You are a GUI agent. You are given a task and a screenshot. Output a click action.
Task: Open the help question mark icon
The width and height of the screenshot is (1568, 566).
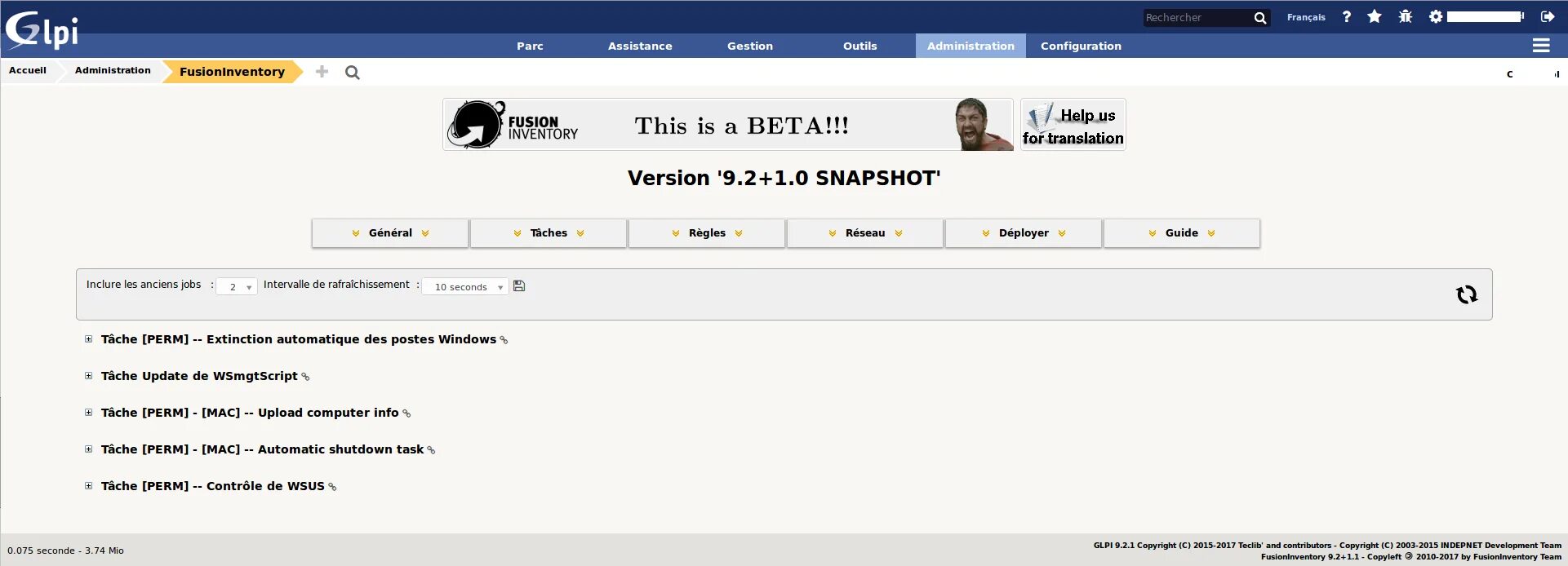1347,16
